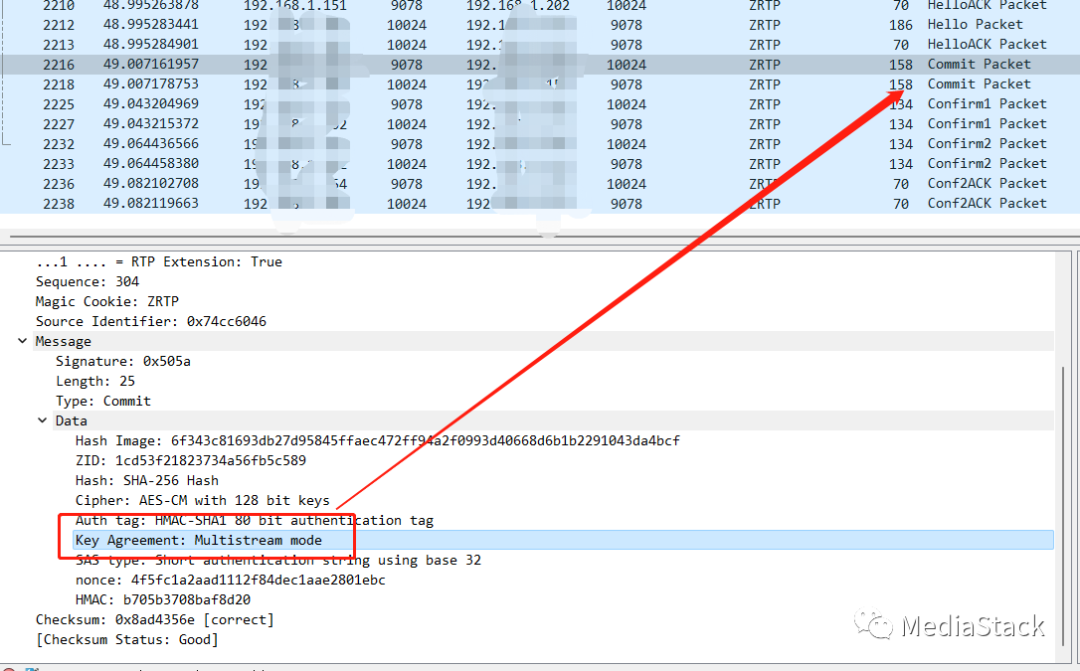The height and width of the screenshot is (671, 1080).
Task: Highlight the ZID field in details
Action: point(190,461)
